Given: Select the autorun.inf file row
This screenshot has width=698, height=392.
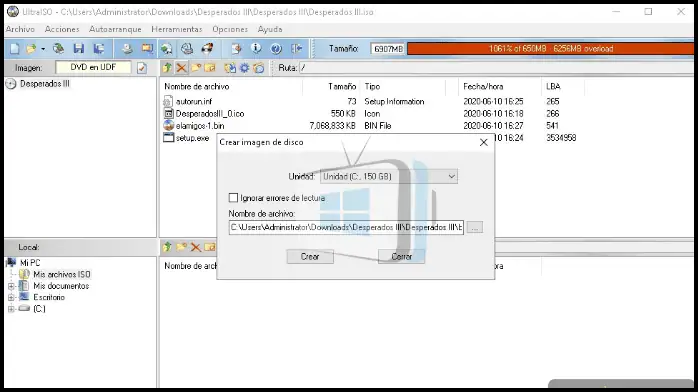Looking at the screenshot, I should pos(194,101).
